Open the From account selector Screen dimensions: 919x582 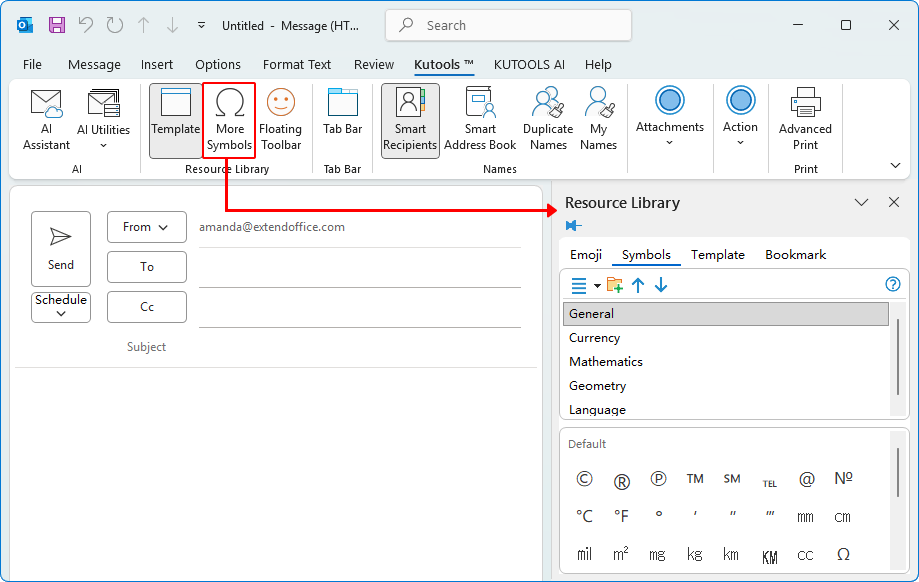point(146,227)
